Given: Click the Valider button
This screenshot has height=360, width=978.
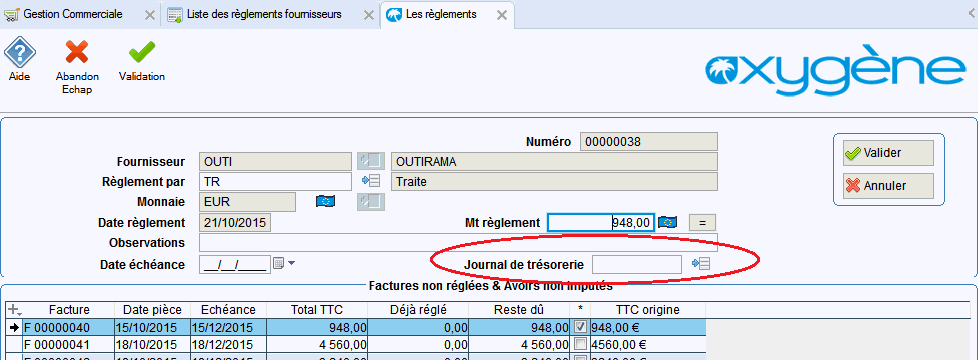Looking at the screenshot, I should (x=888, y=153).
